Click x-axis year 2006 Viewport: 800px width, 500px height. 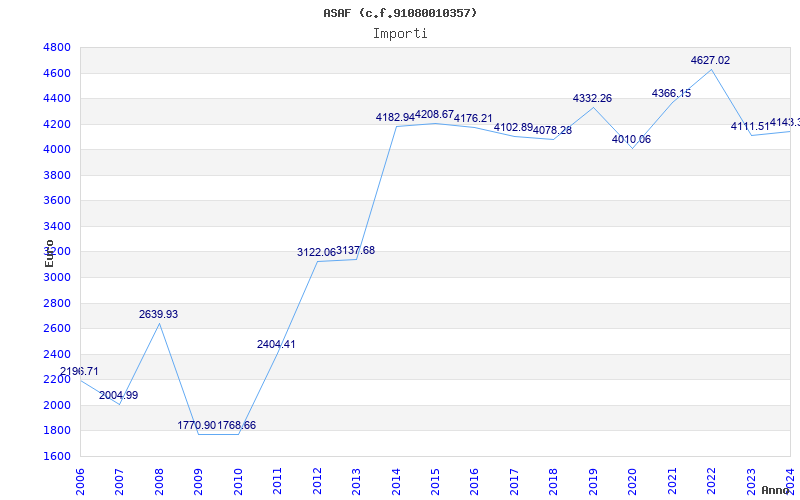80,482
